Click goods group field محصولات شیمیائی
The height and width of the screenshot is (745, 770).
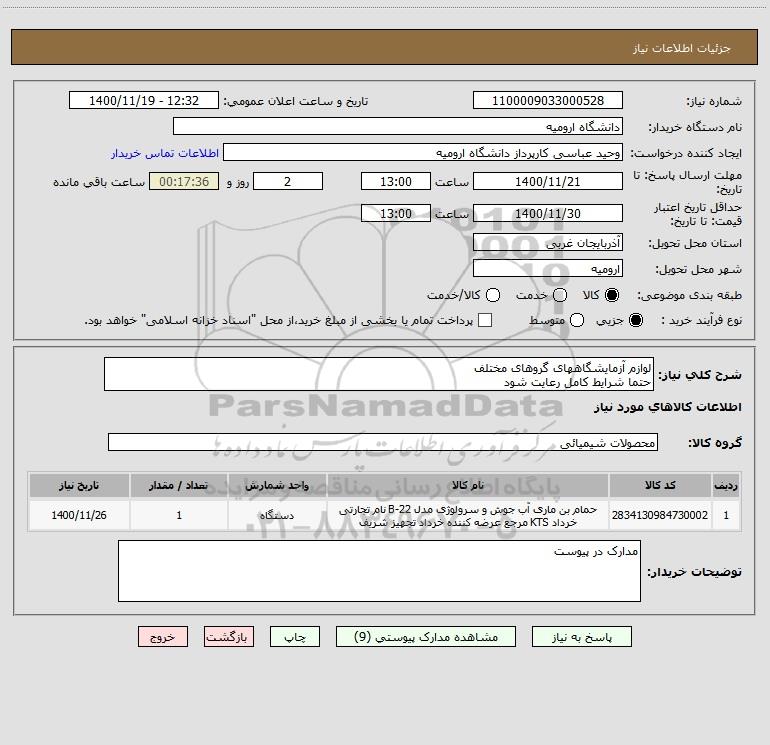click(x=383, y=442)
